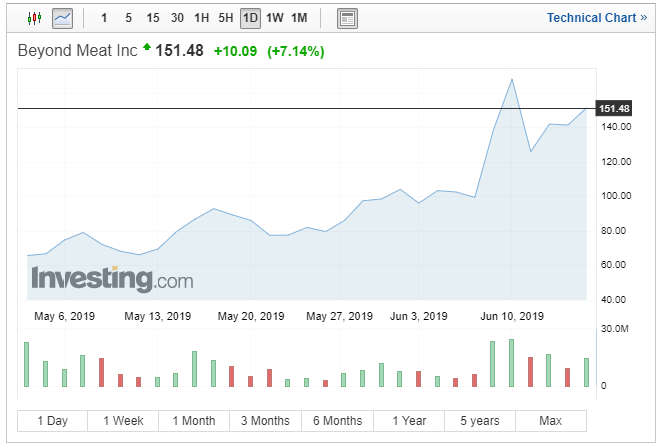Open the Technical Chart link
662x445 pixels.
click(x=597, y=18)
